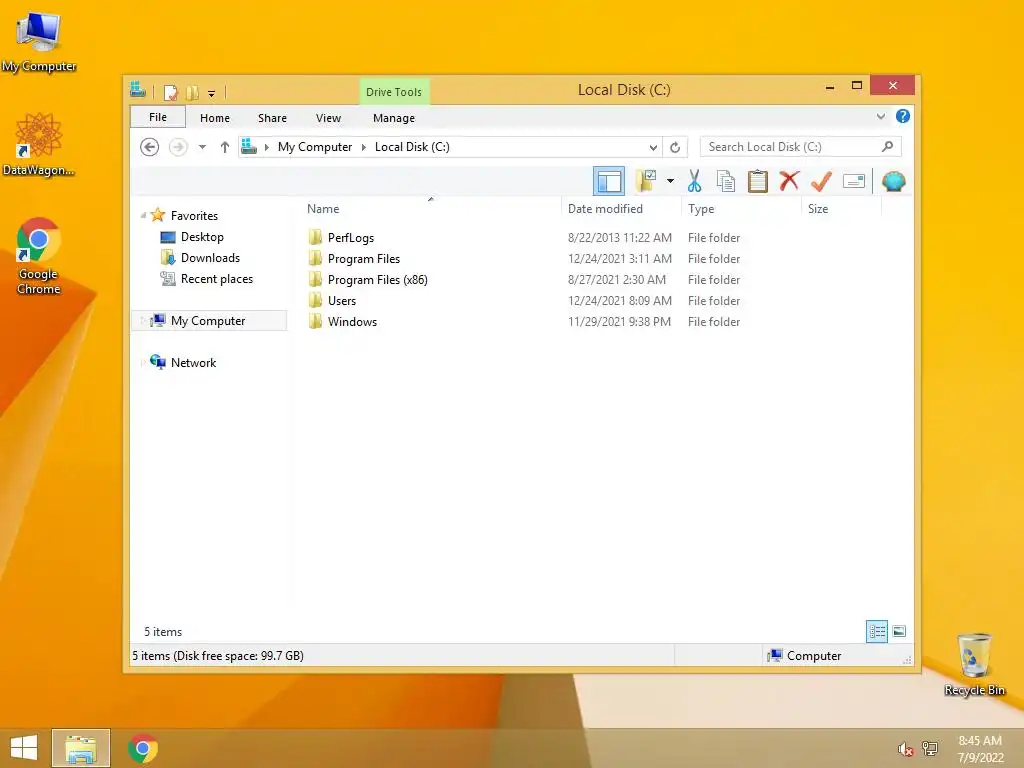Toggle the navigation pane layout button

[x=609, y=181]
